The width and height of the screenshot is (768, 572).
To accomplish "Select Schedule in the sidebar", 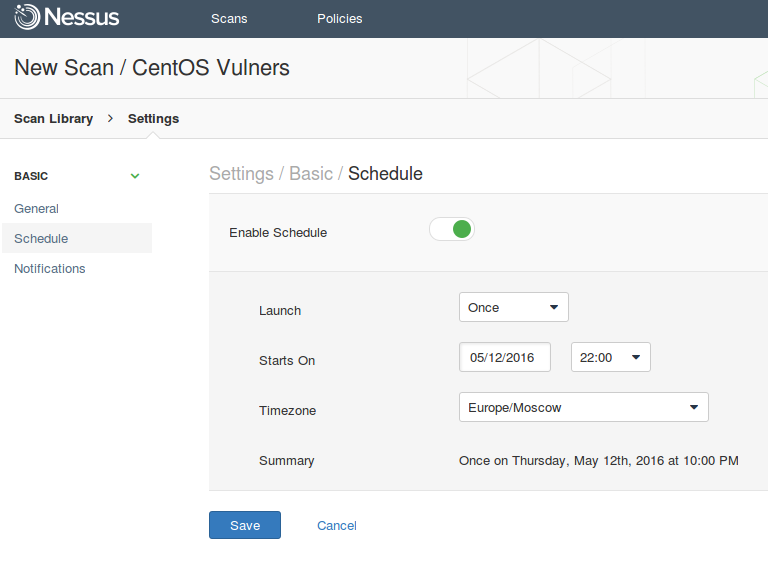I will coord(77,238).
